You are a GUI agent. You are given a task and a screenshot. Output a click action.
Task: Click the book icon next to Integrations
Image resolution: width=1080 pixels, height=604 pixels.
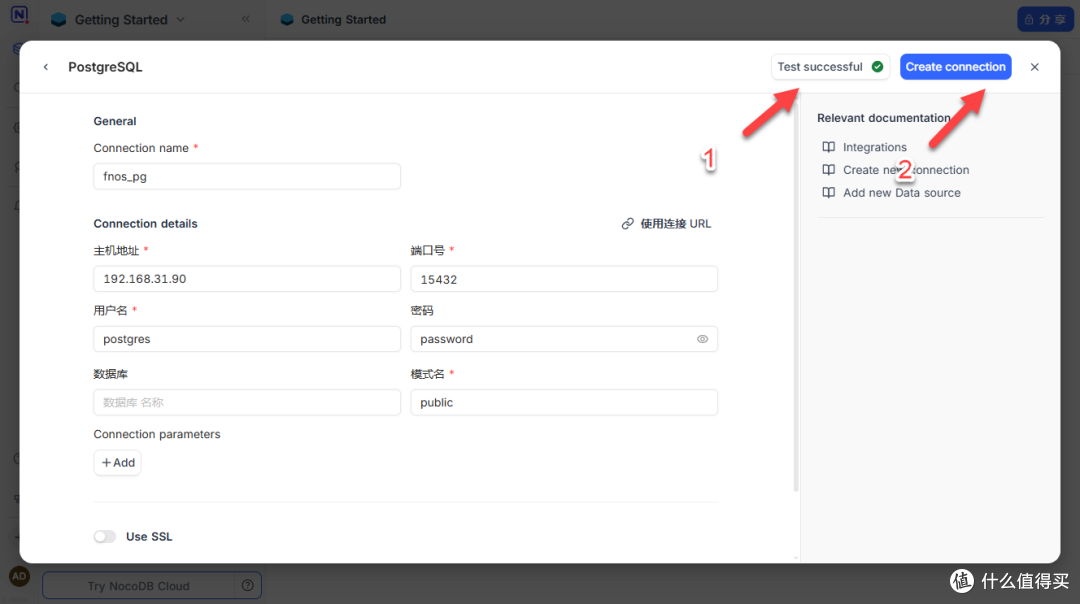(829, 147)
